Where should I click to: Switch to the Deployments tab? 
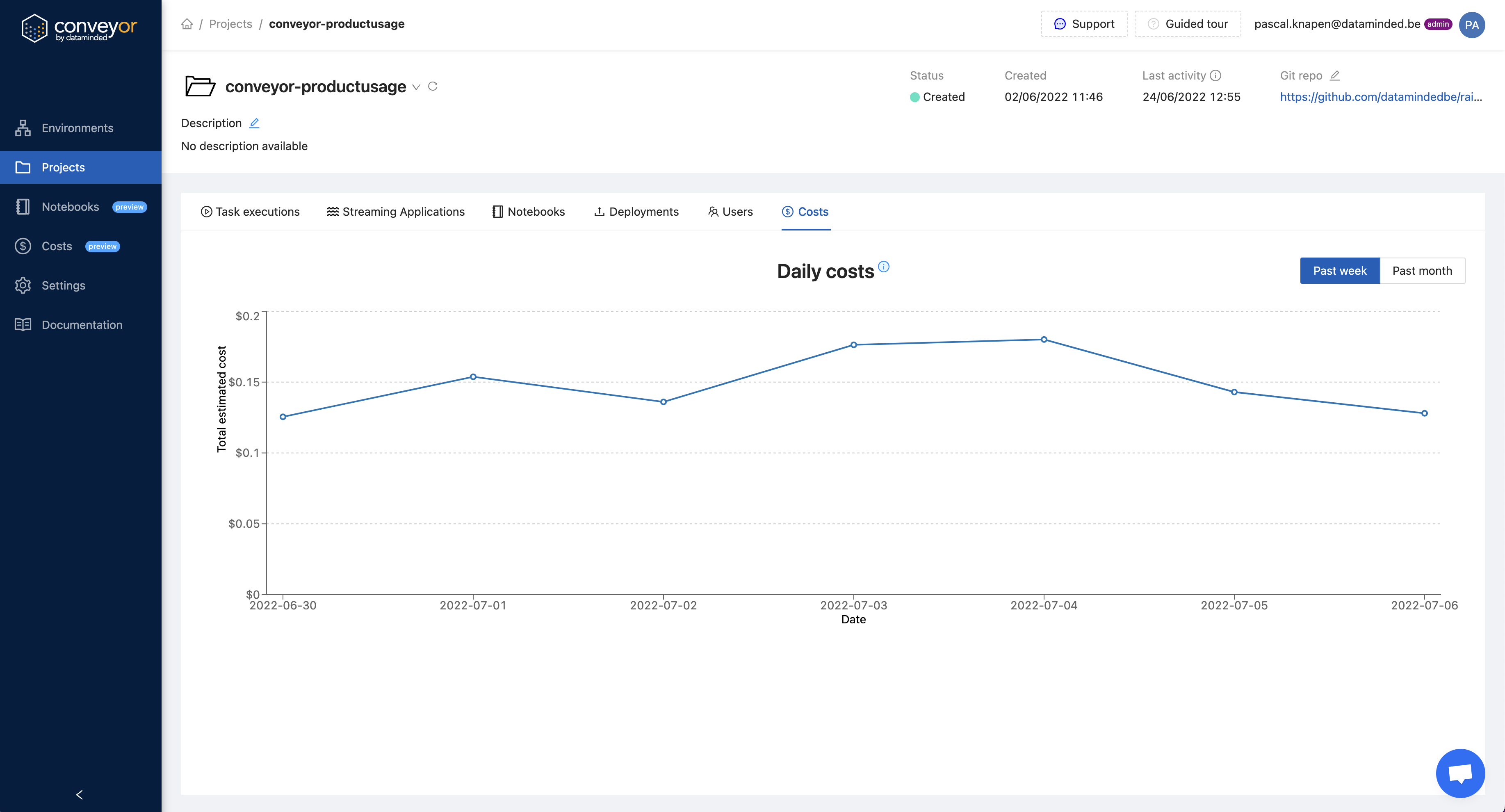pos(636,212)
